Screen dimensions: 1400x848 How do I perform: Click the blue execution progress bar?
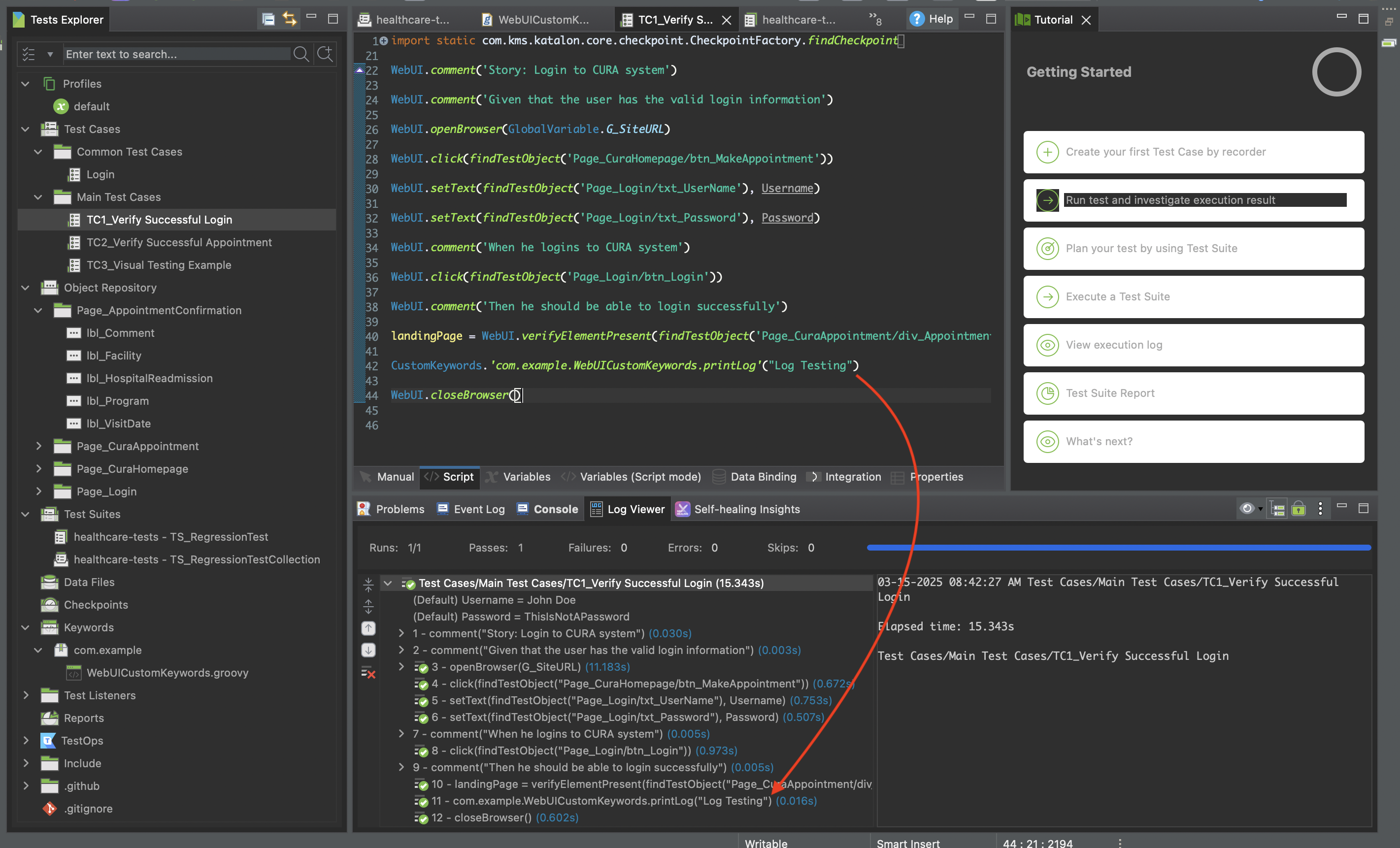(1118, 548)
